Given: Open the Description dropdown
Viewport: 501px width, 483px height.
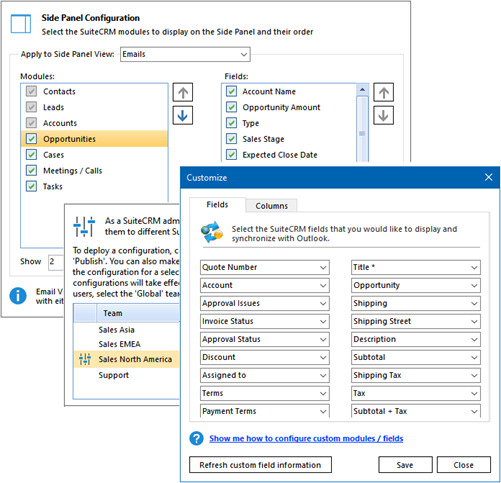Looking at the screenshot, I should click(416, 339).
